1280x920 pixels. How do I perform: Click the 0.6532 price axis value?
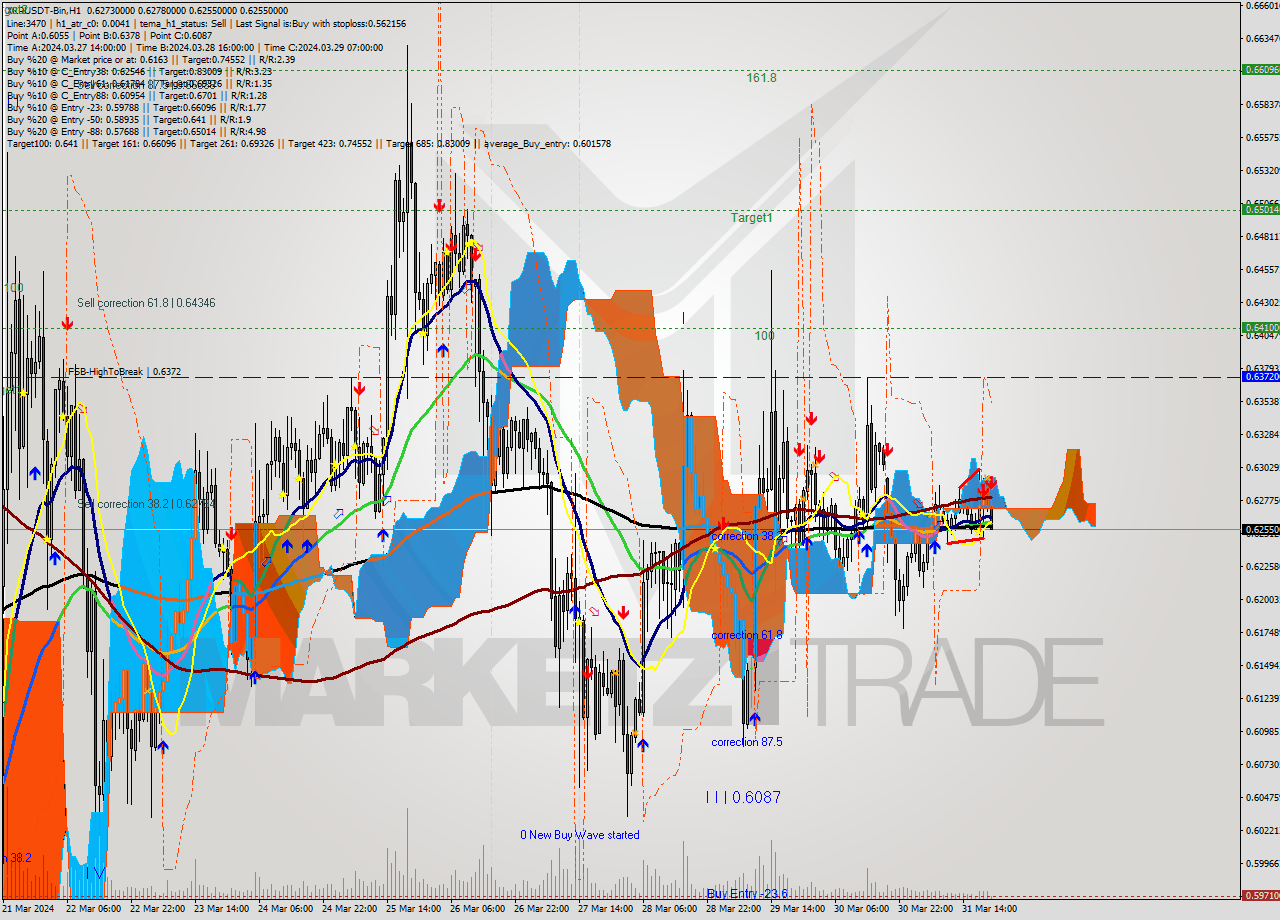1262,170
